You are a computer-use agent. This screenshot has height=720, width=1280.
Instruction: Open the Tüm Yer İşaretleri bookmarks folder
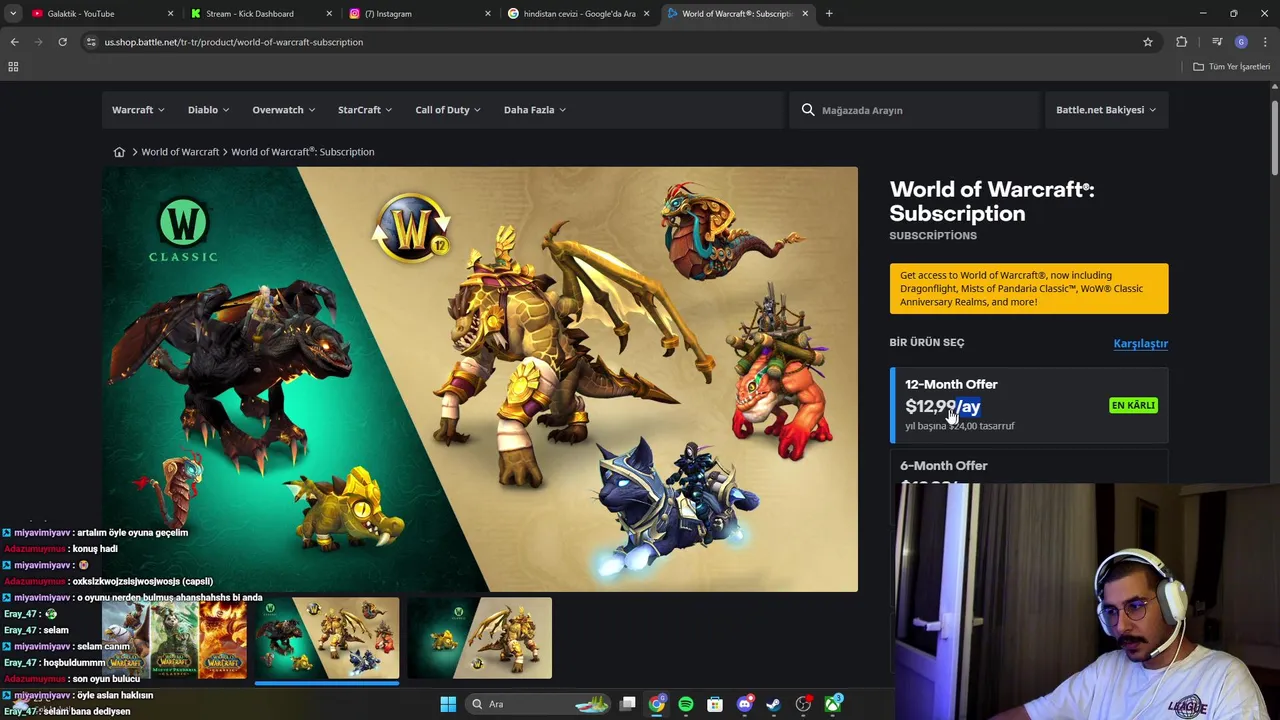pyautogui.click(x=1231, y=67)
